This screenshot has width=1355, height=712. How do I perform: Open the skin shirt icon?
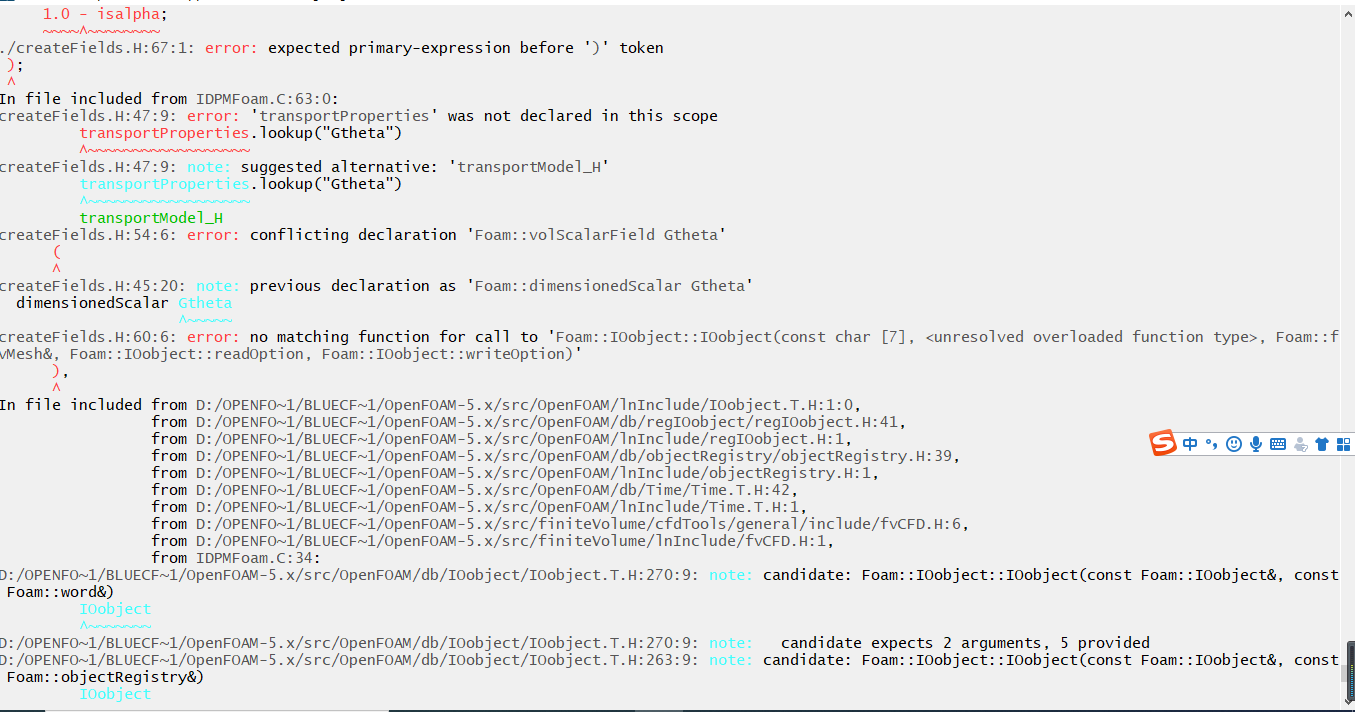coord(1321,445)
